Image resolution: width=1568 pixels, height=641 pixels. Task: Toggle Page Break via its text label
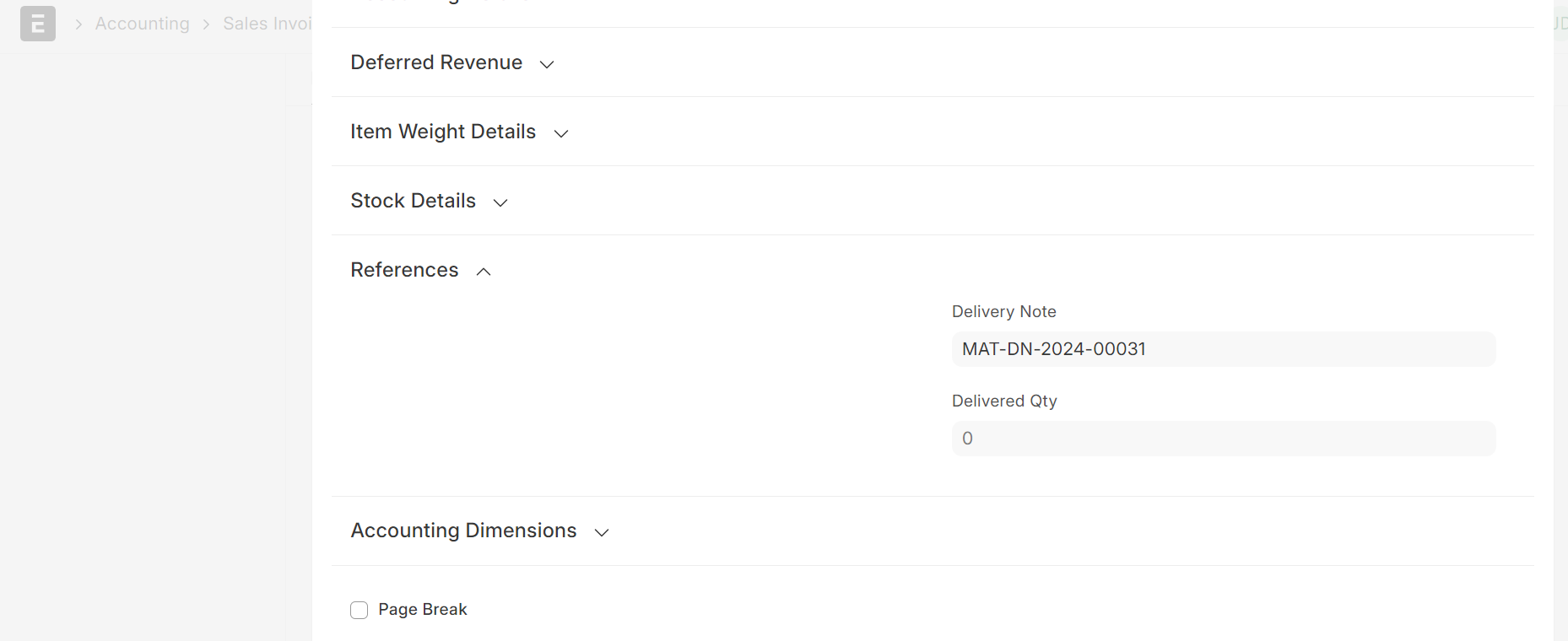pyautogui.click(x=422, y=609)
